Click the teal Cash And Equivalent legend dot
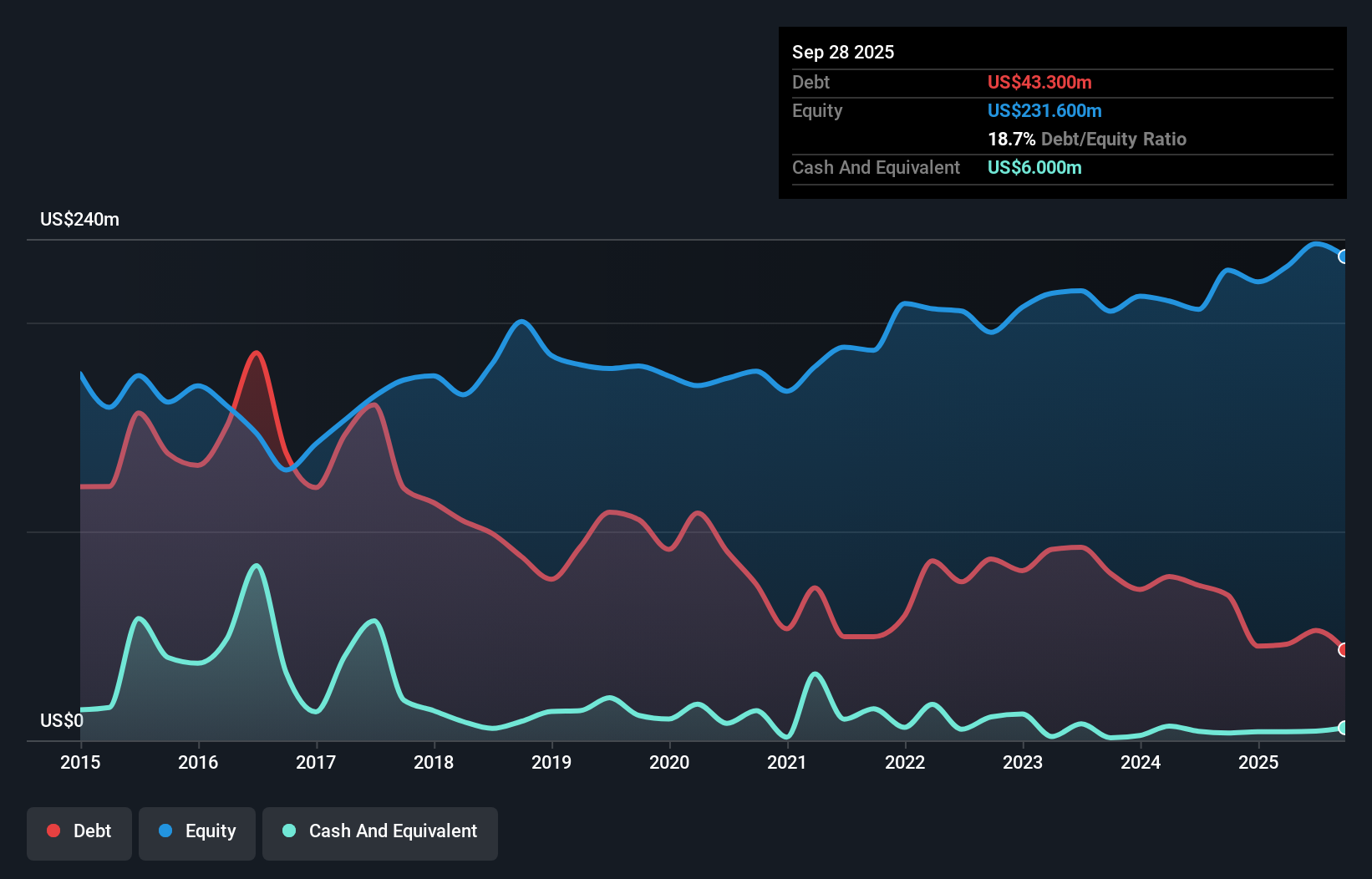 point(287,831)
